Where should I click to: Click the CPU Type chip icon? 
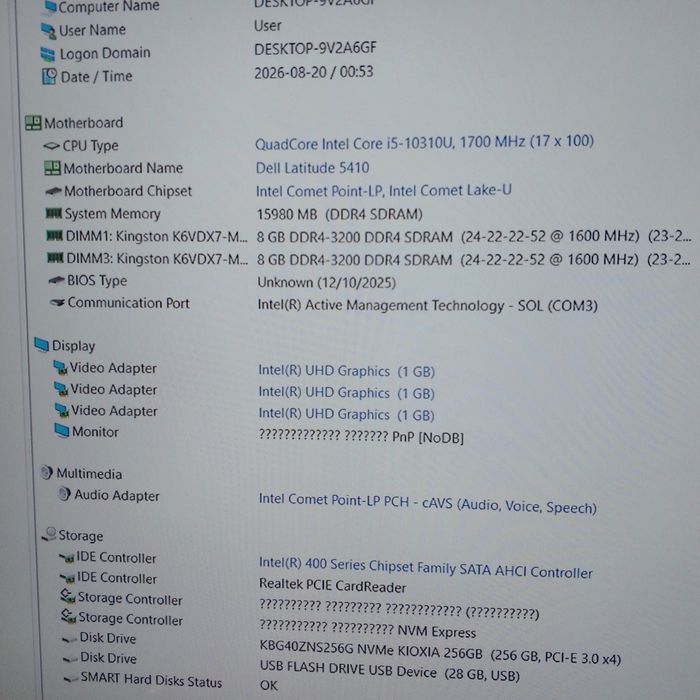(51, 146)
